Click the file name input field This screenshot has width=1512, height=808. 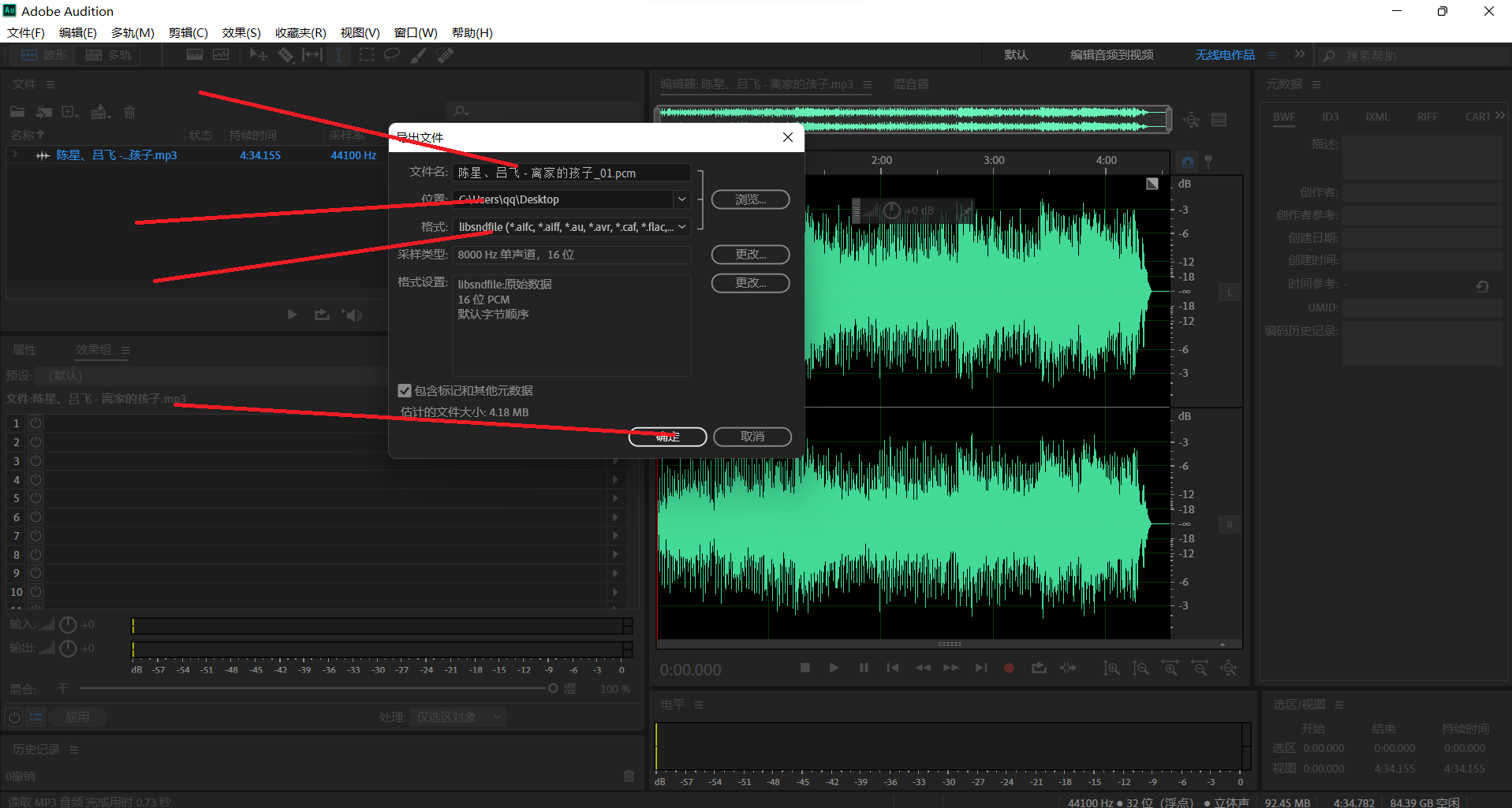(x=572, y=173)
